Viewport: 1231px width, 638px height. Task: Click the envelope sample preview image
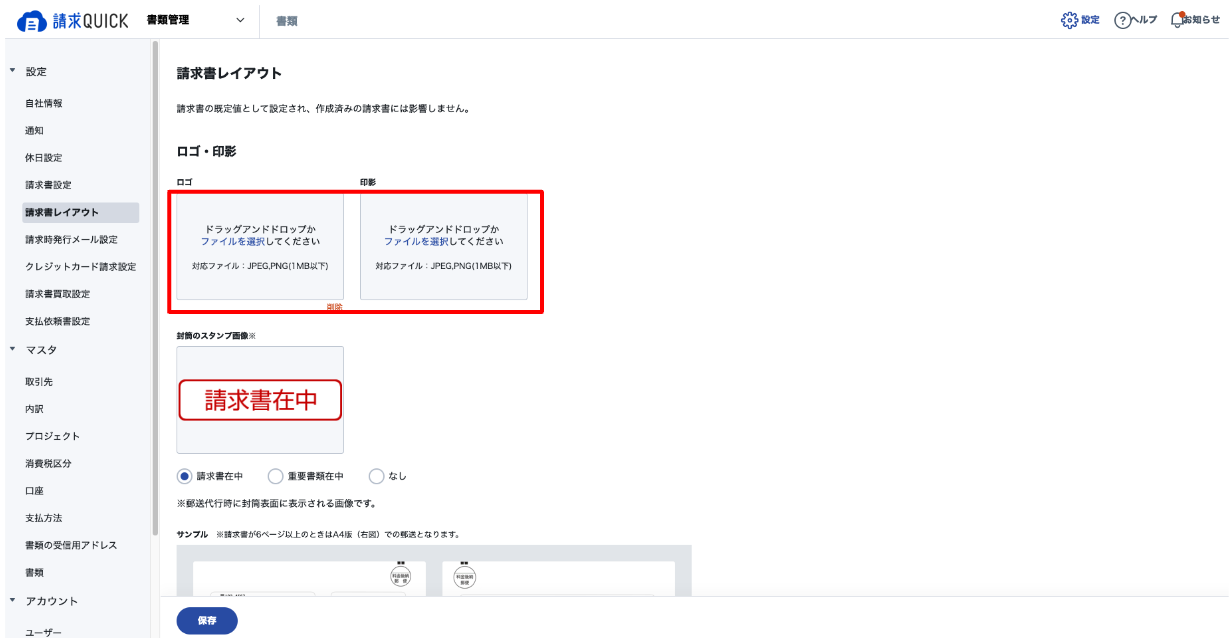click(x=434, y=571)
